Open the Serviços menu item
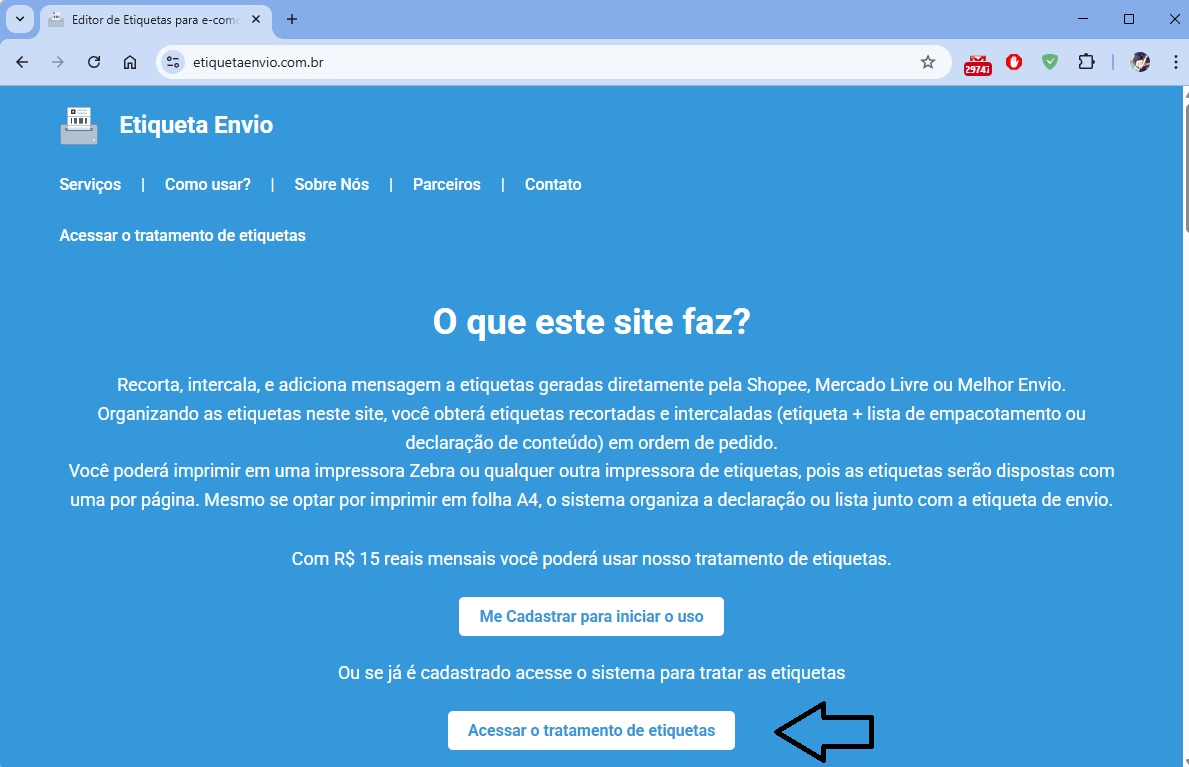1189x767 pixels. coord(90,184)
